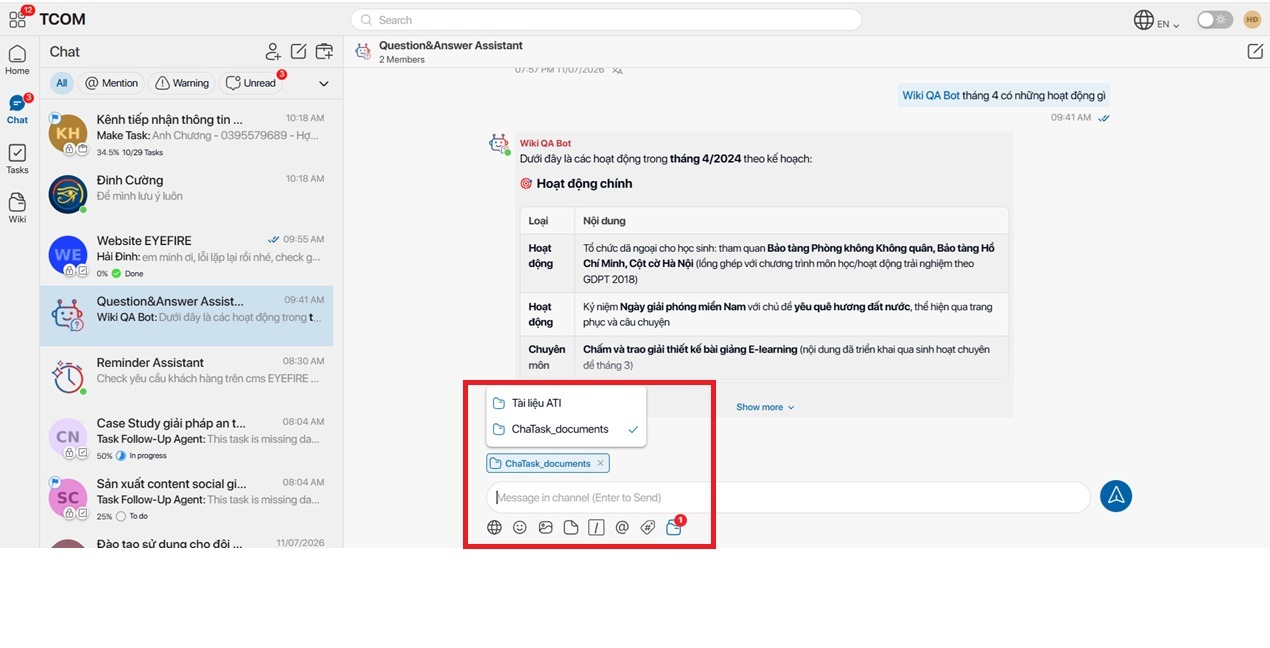Click the KH channel avatar
The height and width of the screenshot is (648, 1270).
[x=68, y=133]
